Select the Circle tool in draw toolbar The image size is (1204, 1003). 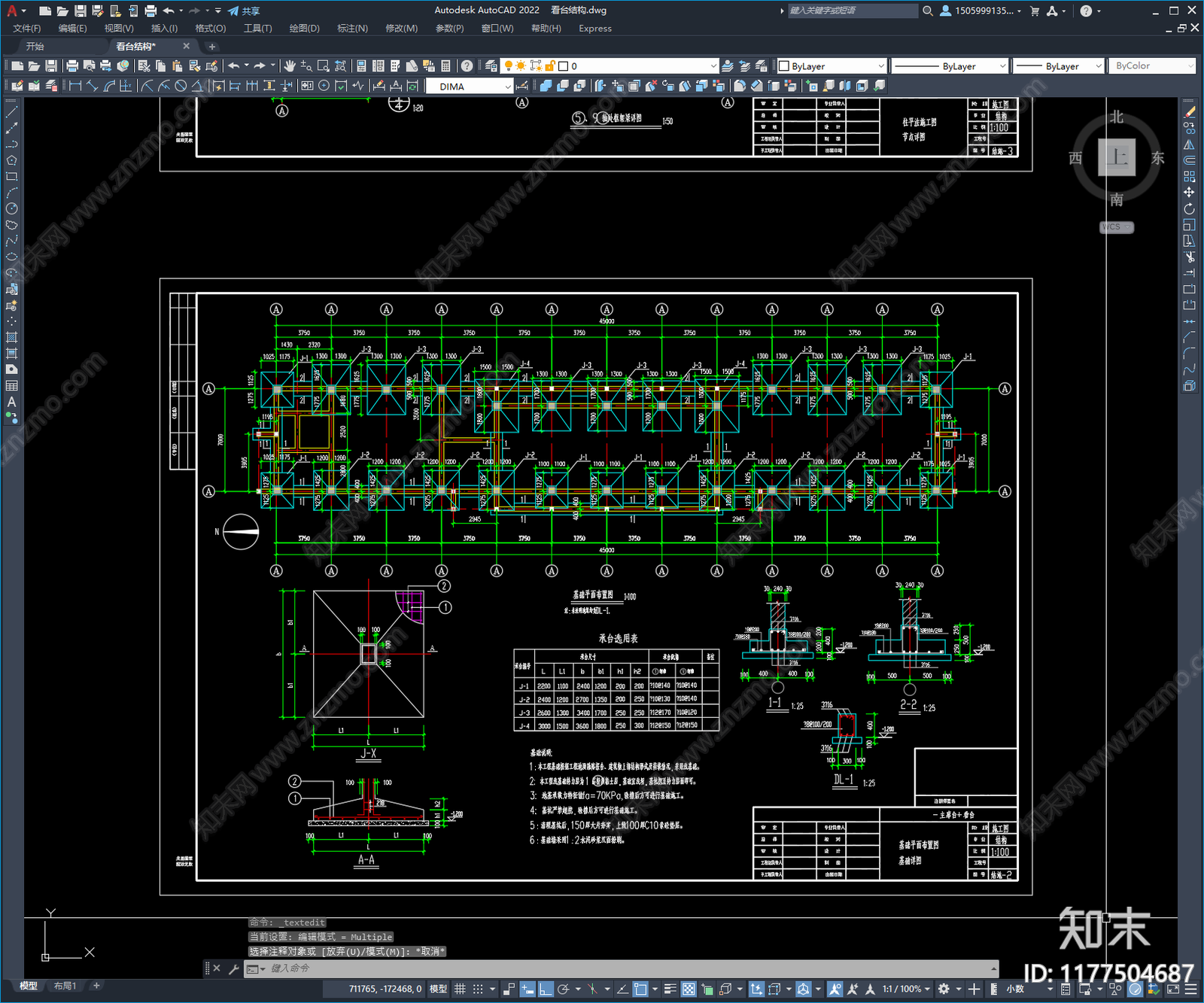pyautogui.click(x=11, y=208)
